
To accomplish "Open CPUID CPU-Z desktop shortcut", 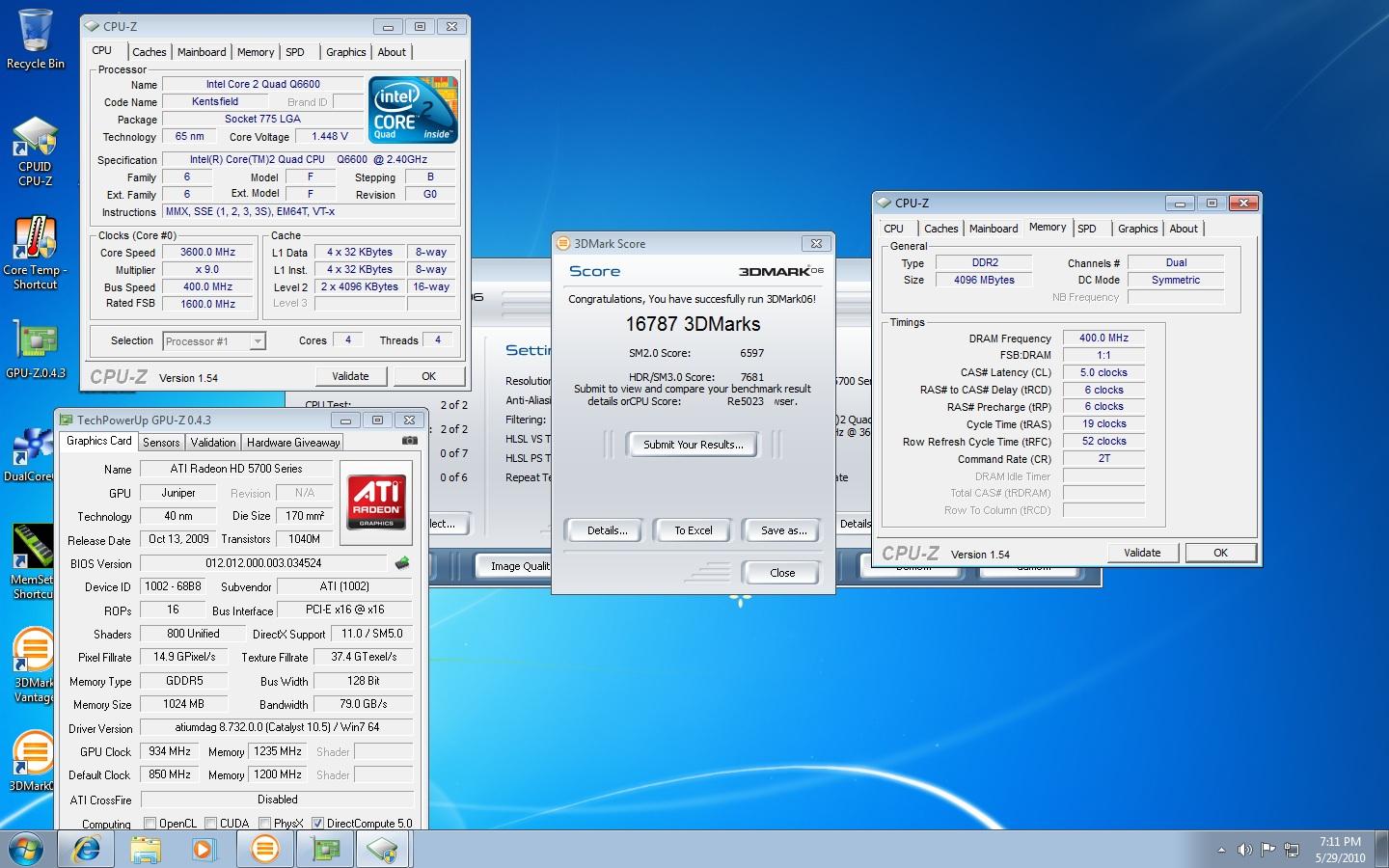I will pos(35,151).
